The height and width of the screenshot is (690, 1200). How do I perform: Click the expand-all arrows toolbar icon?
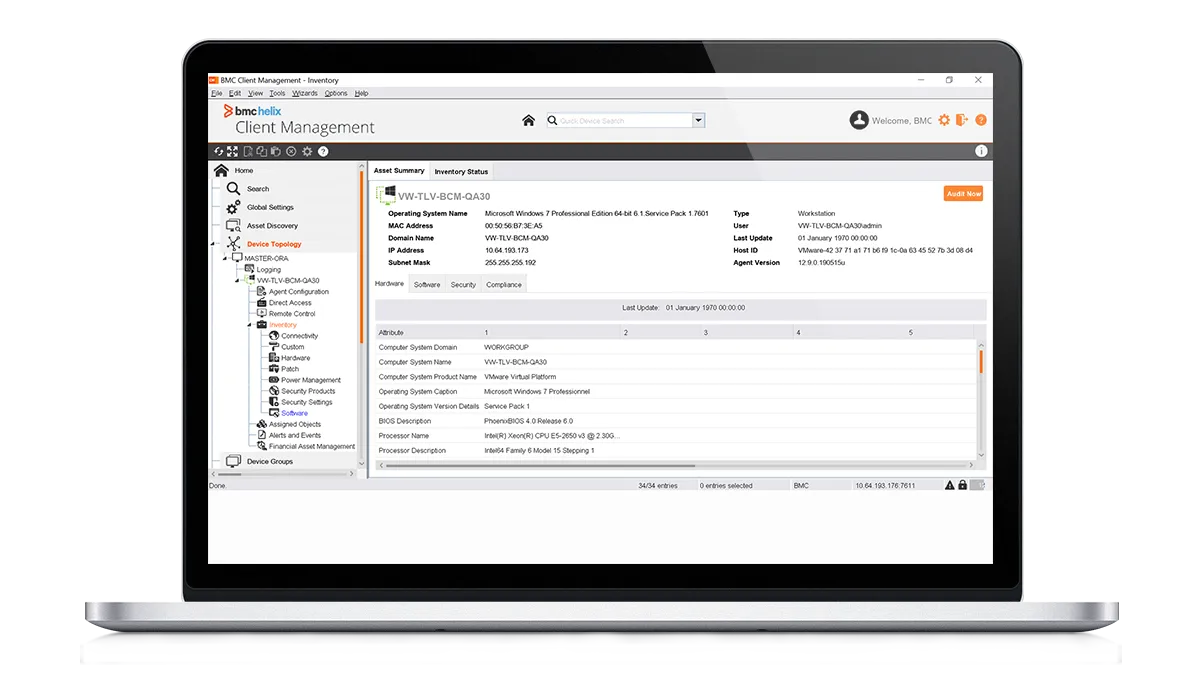(232, 151)
